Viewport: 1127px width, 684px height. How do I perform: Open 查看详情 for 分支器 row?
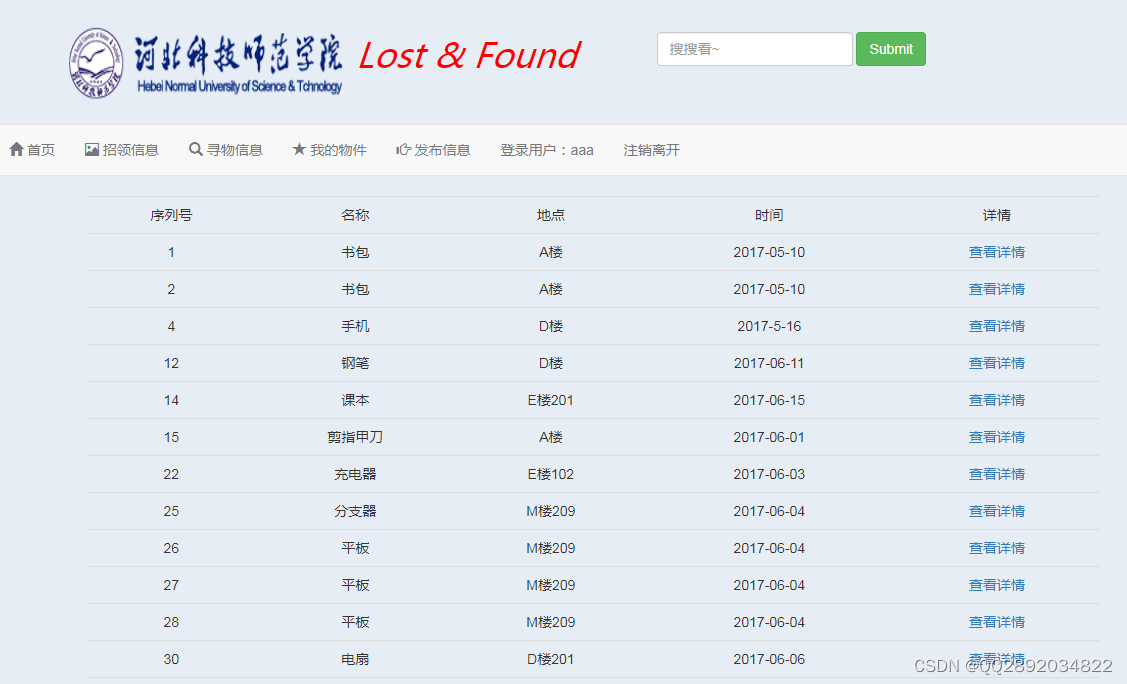coord(997,511)
